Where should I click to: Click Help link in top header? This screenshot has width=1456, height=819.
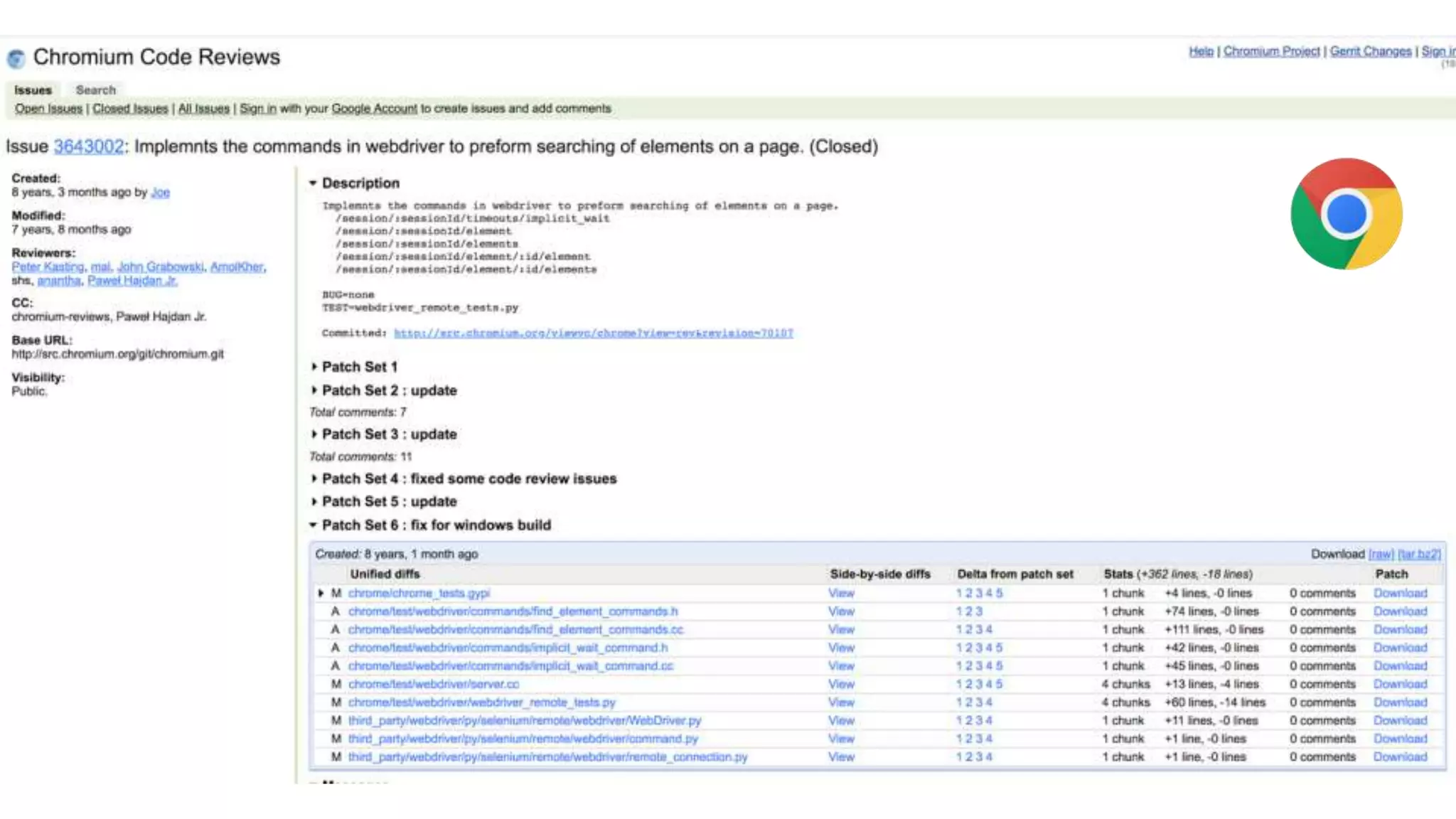click(1201, 51)
